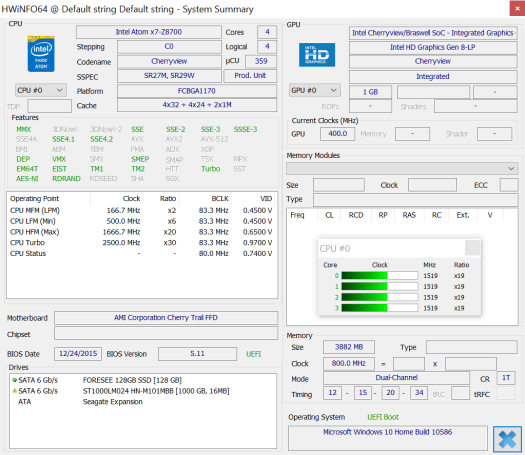Image resolution: width=525 pixels, height=455 pixels.
Task: Click the Stepping field C0
Action: click(x=169, y=47)
